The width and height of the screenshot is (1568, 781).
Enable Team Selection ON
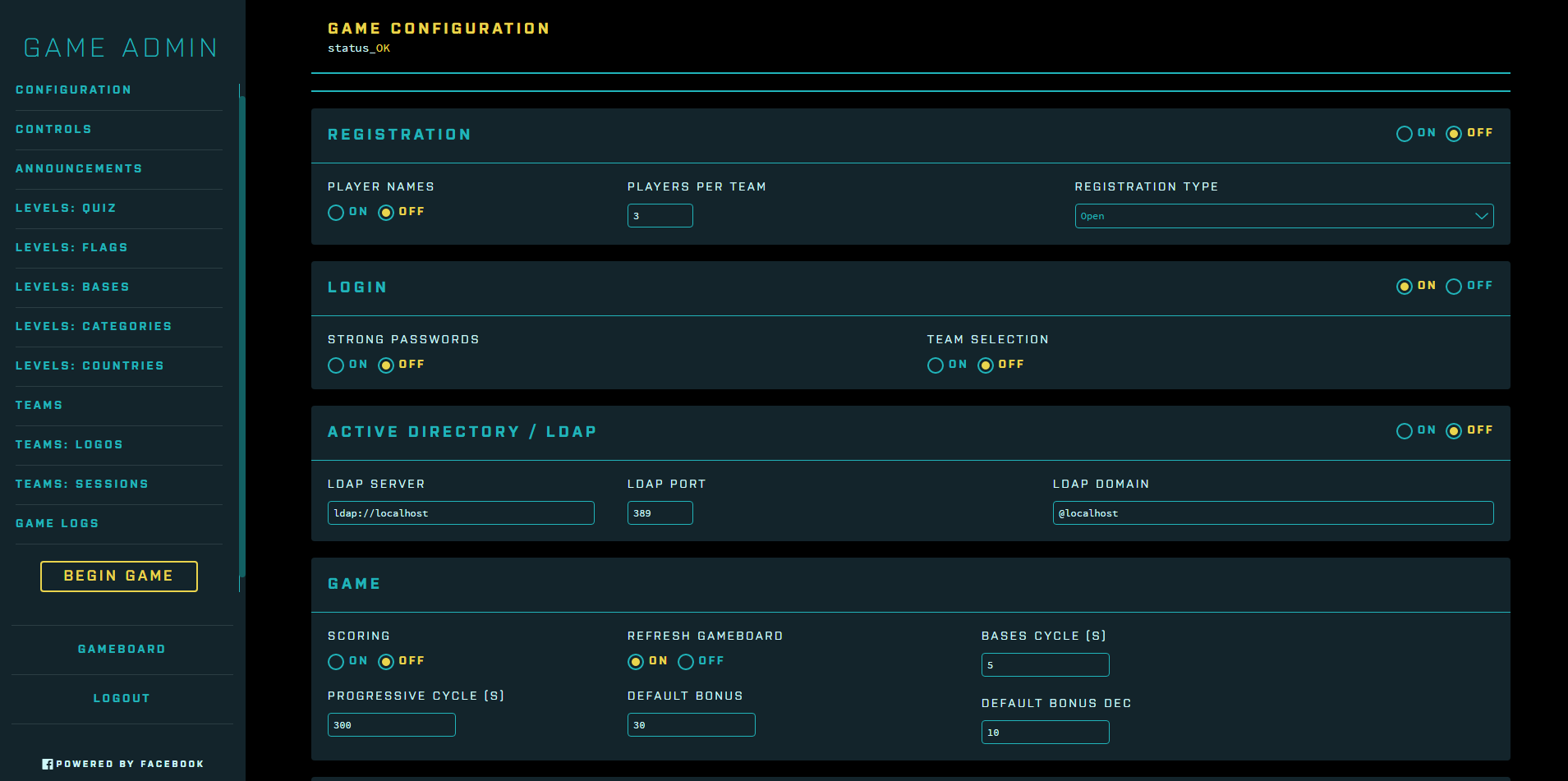(936, 365)
